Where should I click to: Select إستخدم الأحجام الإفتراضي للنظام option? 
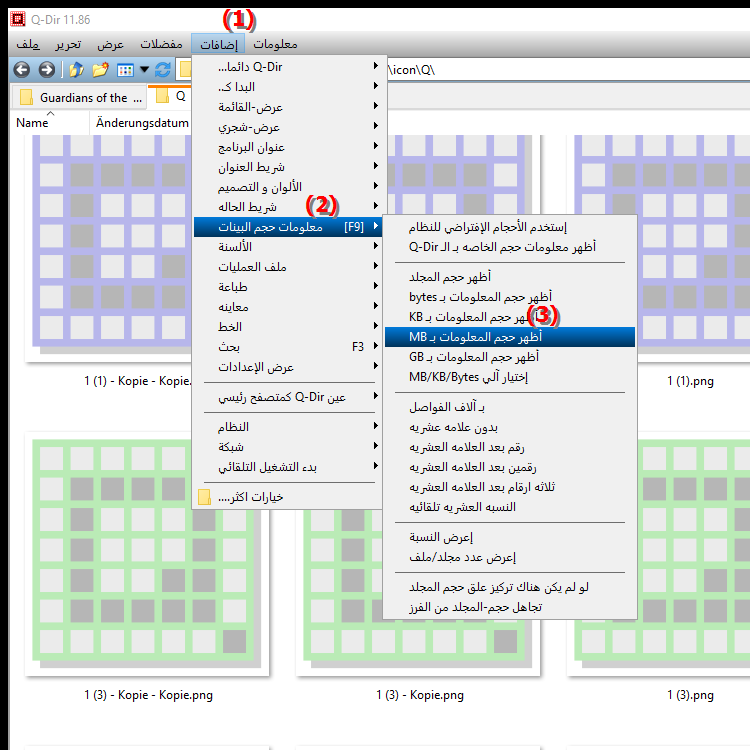[510, 227]
